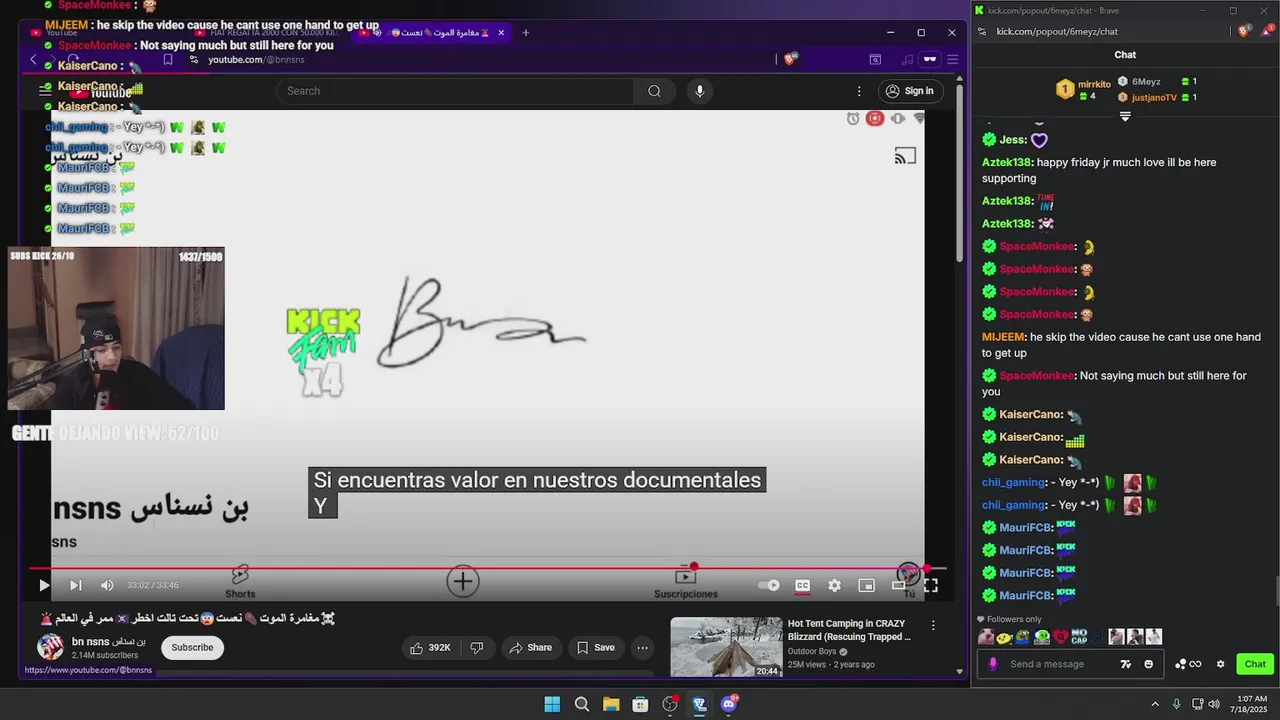The height and width of the screenshot is (720, 1280).
Task: Open YouTube player settings gear
Action: click(x=834, y=585)
